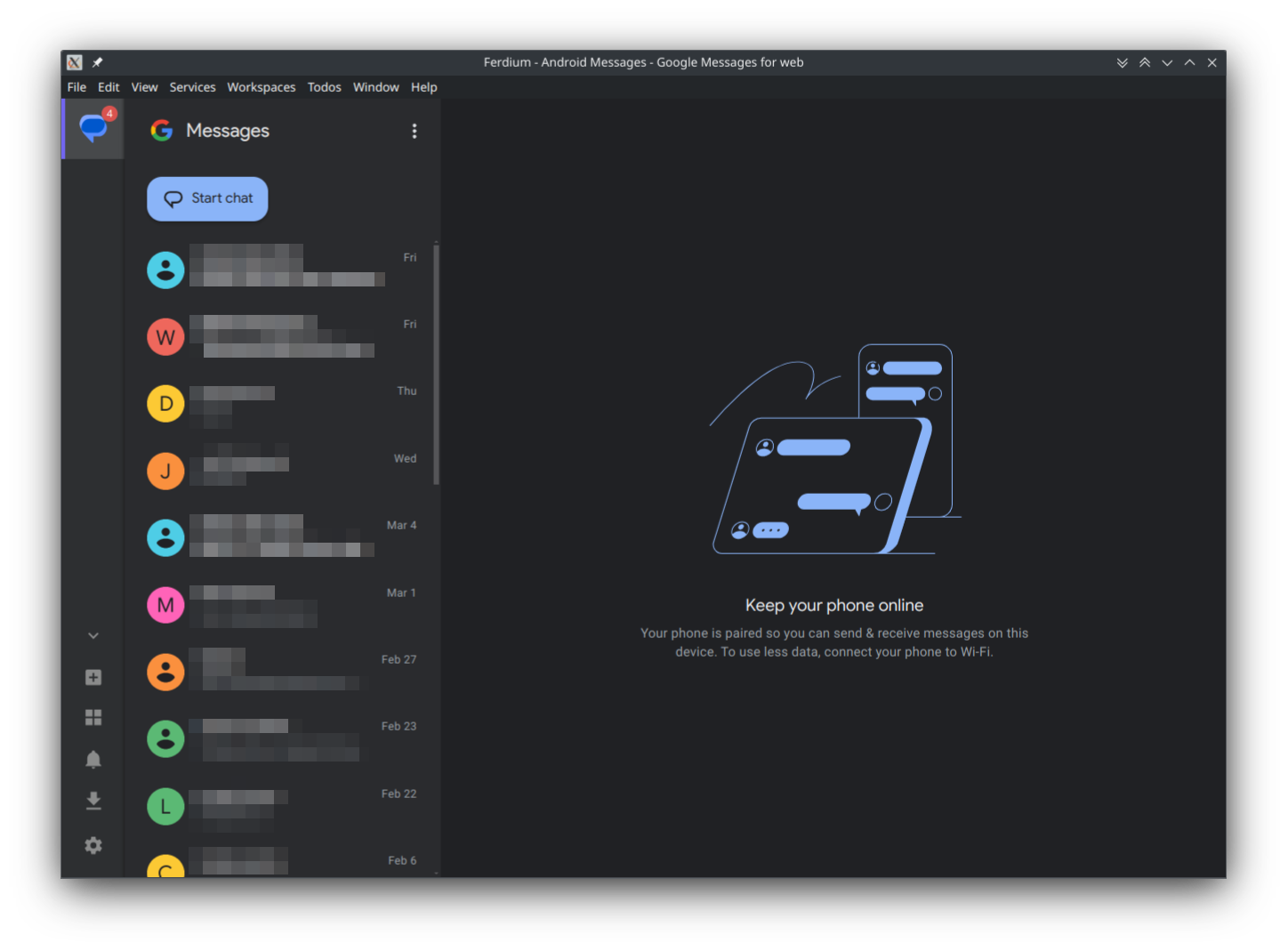
Task: Open the downloads arrow icon in sidebar
Action: [93, 801]
